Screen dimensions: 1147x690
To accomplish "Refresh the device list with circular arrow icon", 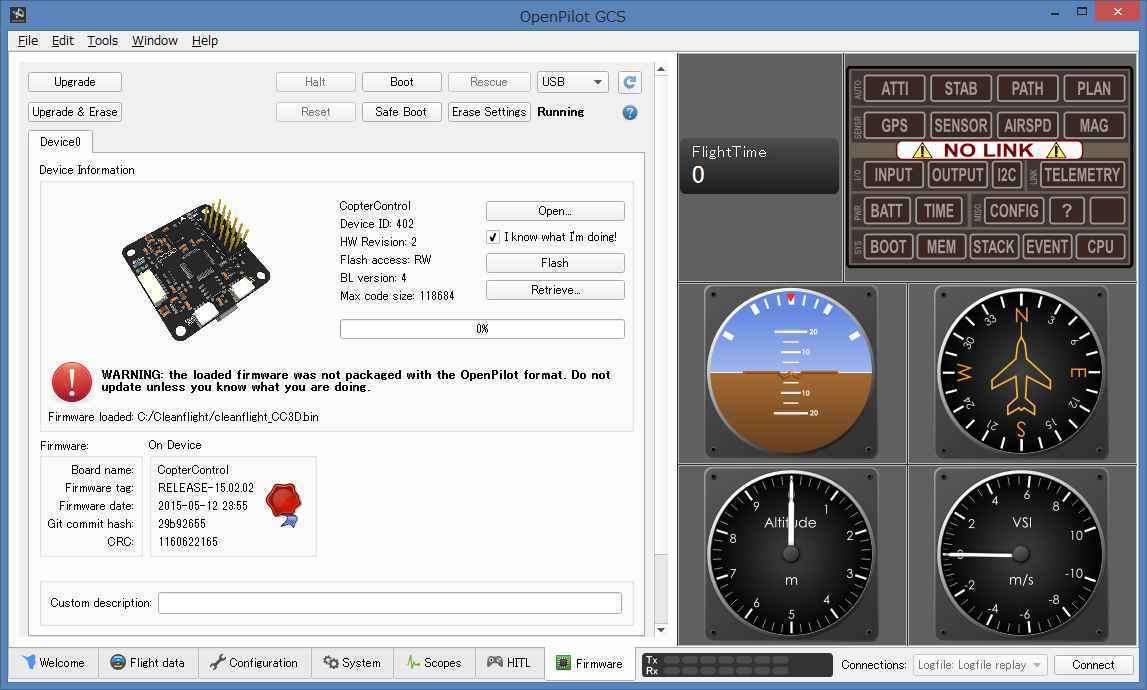I will (630, 82).
